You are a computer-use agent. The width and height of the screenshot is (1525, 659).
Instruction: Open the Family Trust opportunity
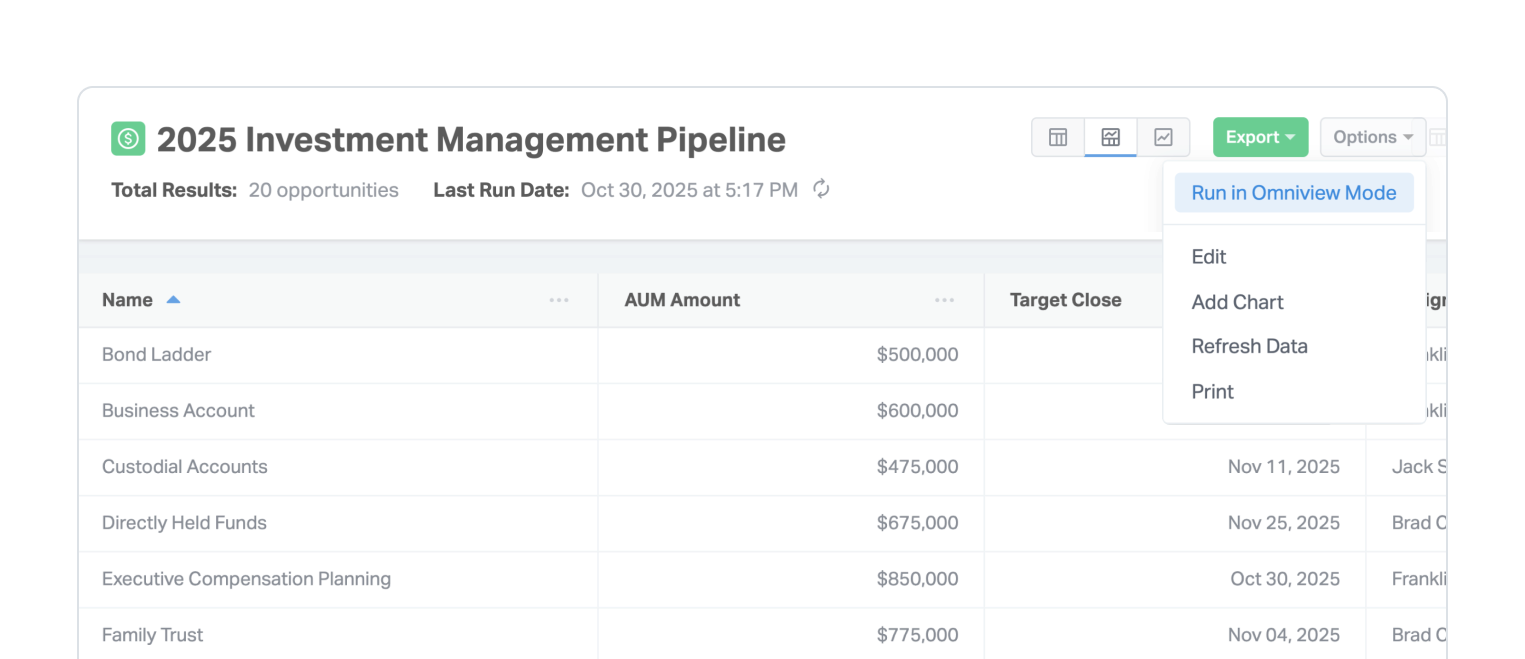152,635
